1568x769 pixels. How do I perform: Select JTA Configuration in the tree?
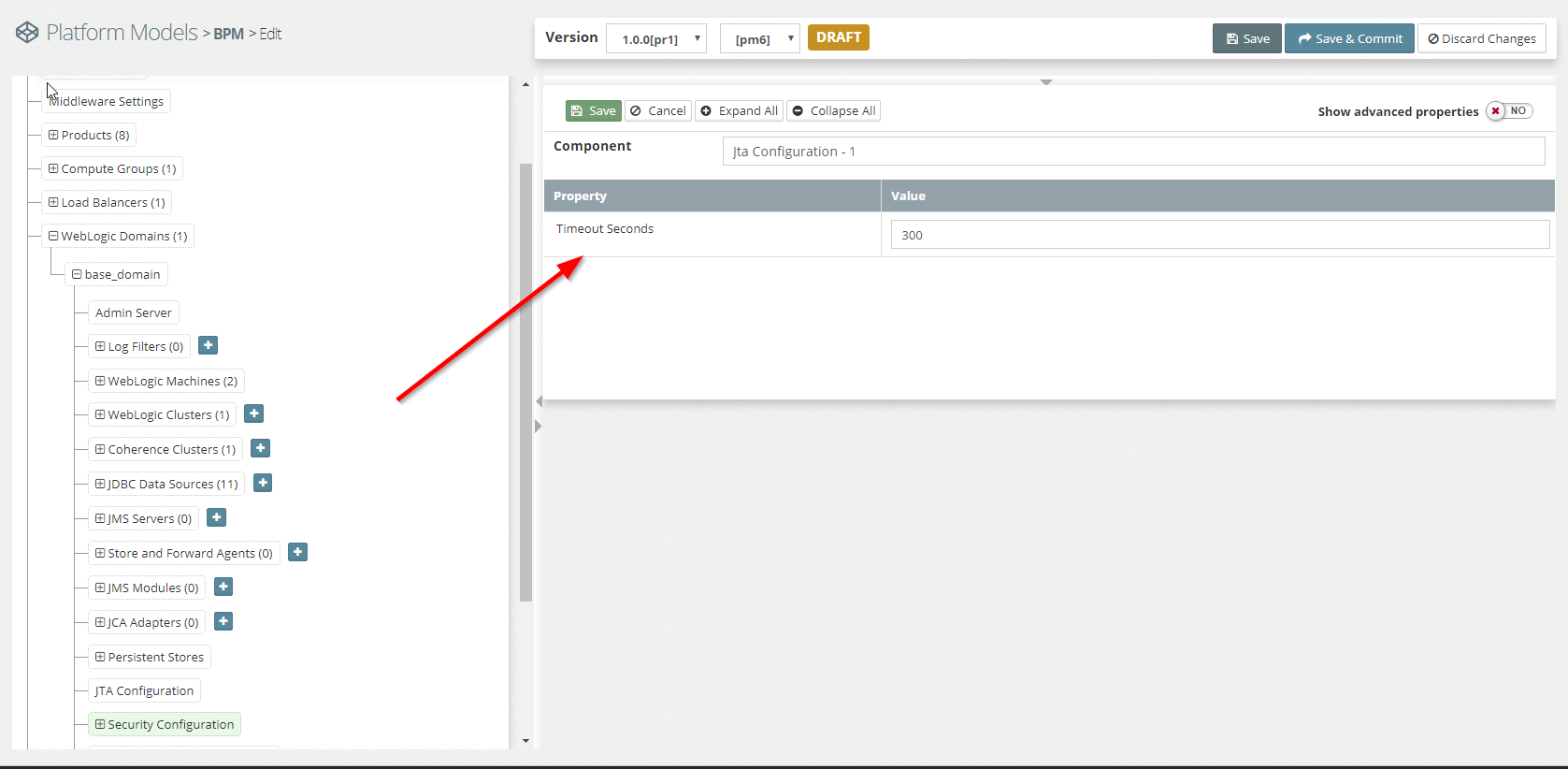[x=144, y=690]
